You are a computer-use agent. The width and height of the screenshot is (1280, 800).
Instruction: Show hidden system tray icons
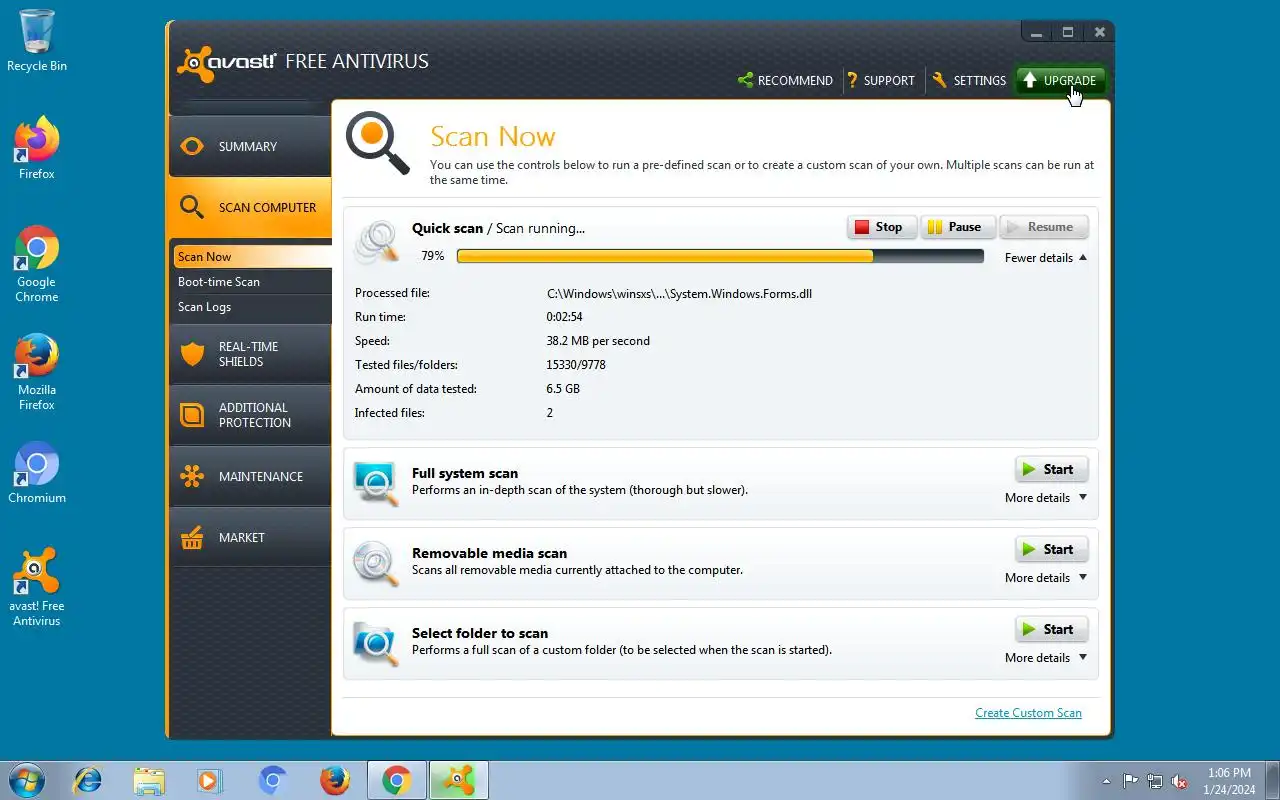coord(1106,781)
